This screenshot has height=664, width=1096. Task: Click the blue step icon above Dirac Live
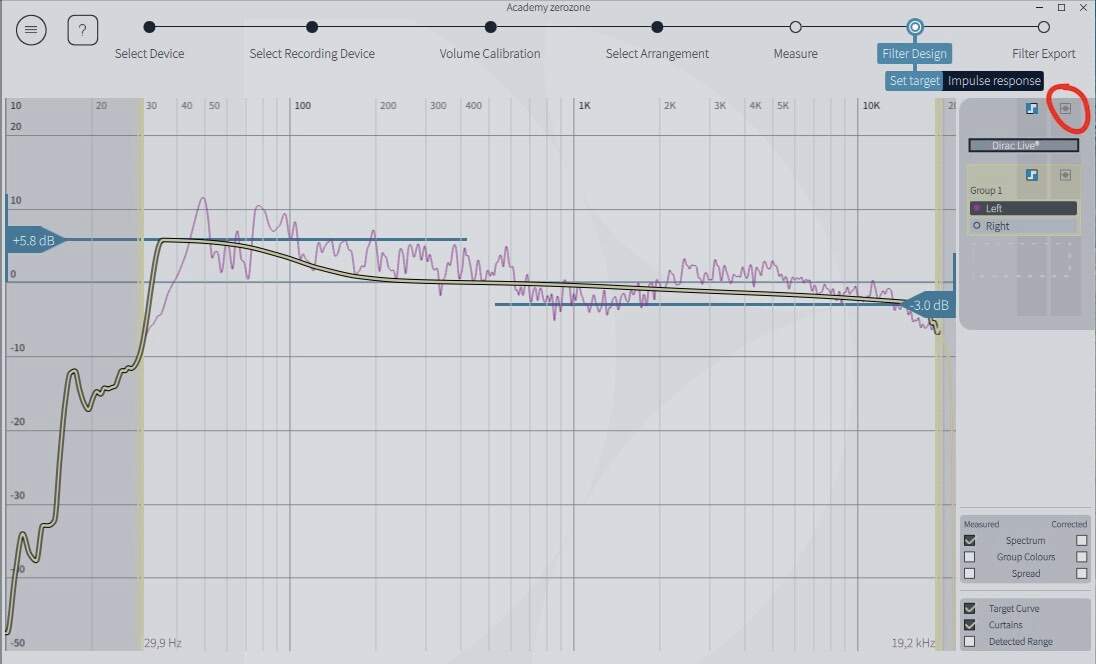pyautogui.click(x=1032, y=108)
